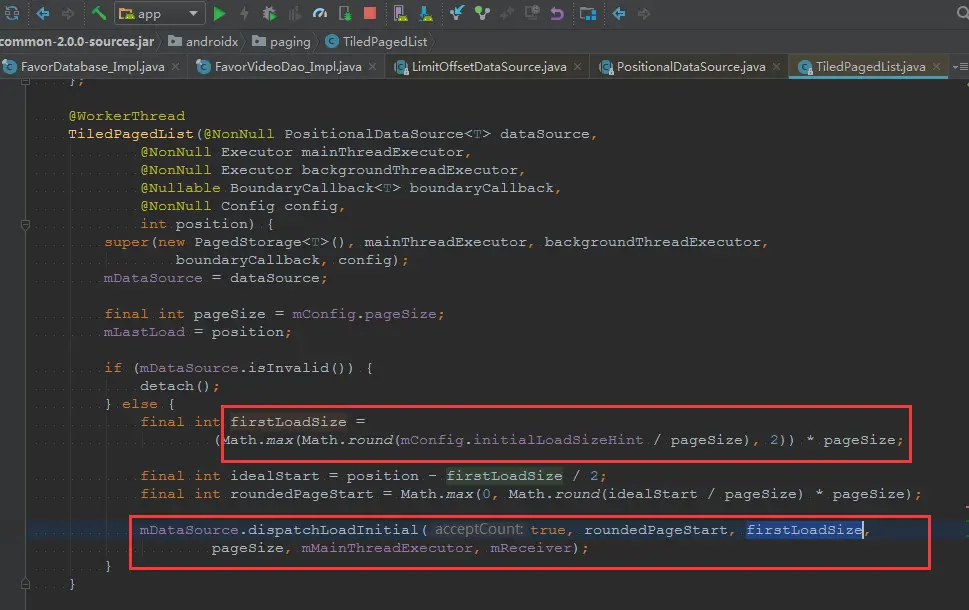Click the Build hammer icon
The image size is (969, 610).
coord(99,13)
